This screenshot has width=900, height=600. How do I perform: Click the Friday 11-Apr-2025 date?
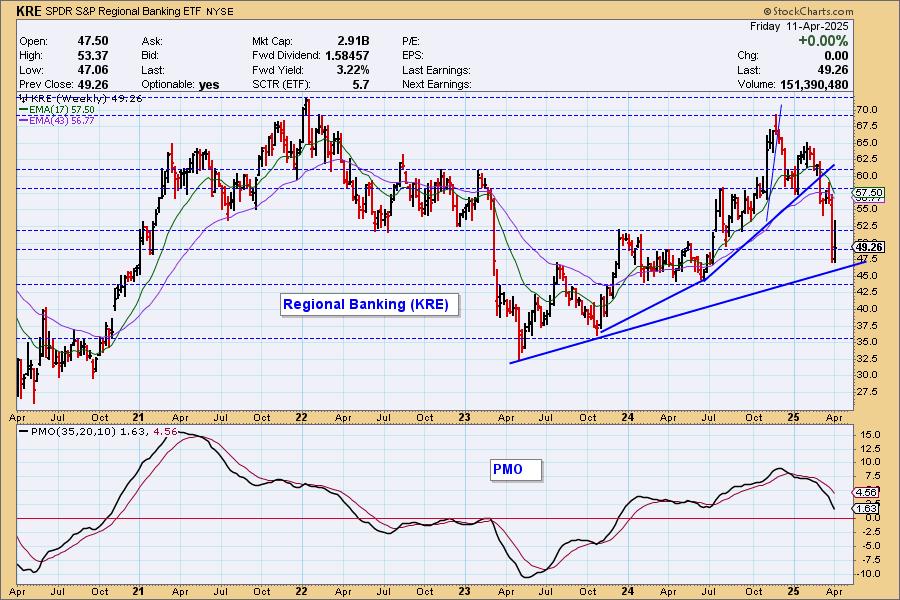point(799,26)
